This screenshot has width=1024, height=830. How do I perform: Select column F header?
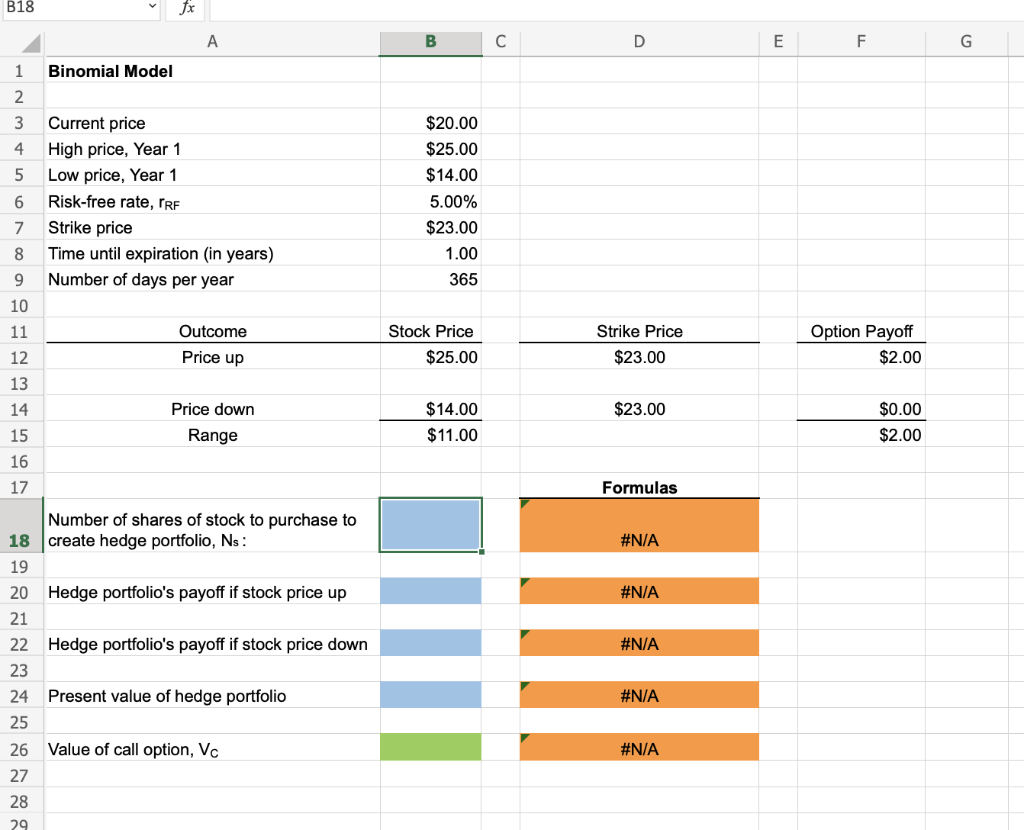pyautogui.click(x=861, y=42)
